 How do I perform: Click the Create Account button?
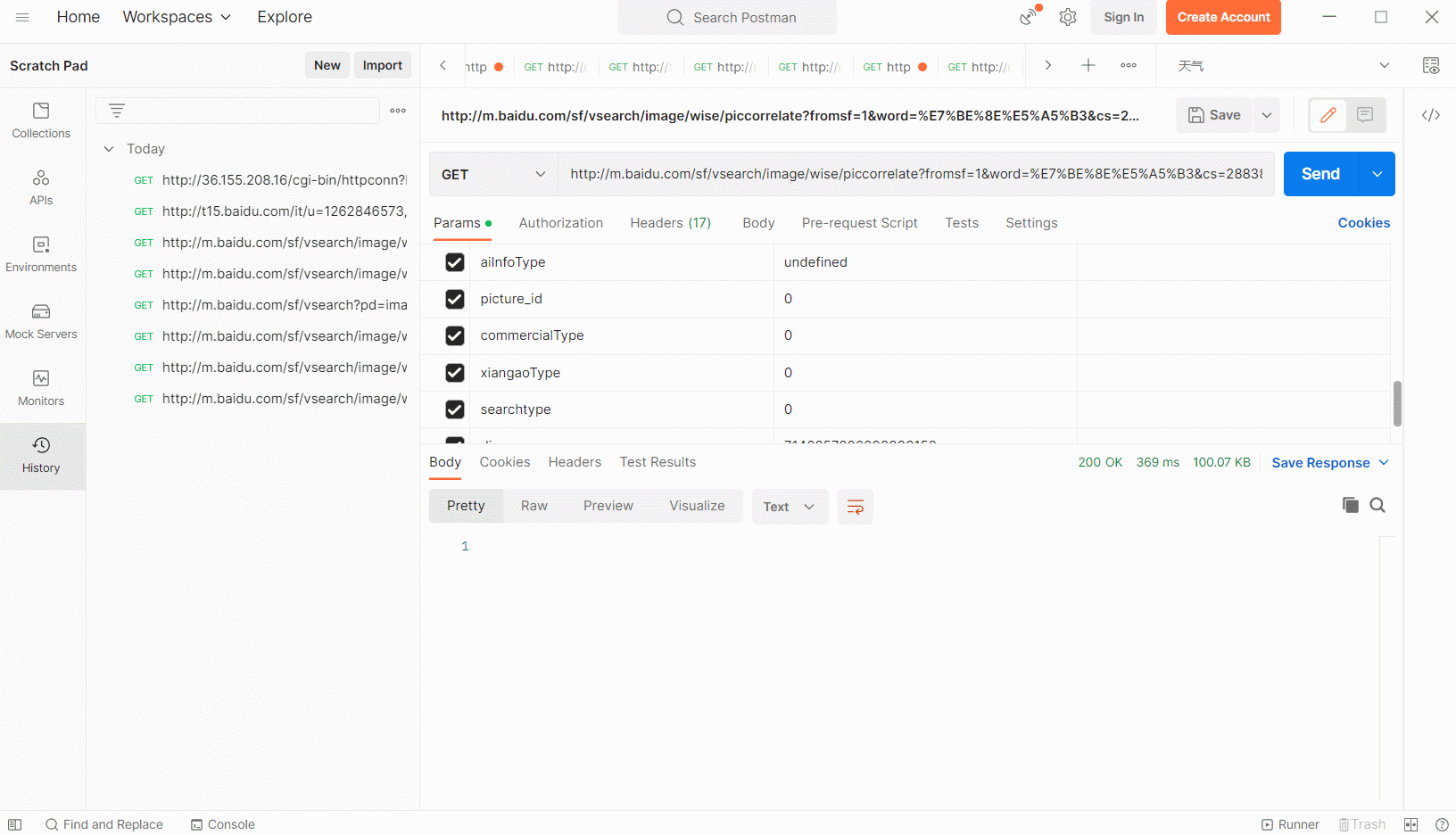1223,17
